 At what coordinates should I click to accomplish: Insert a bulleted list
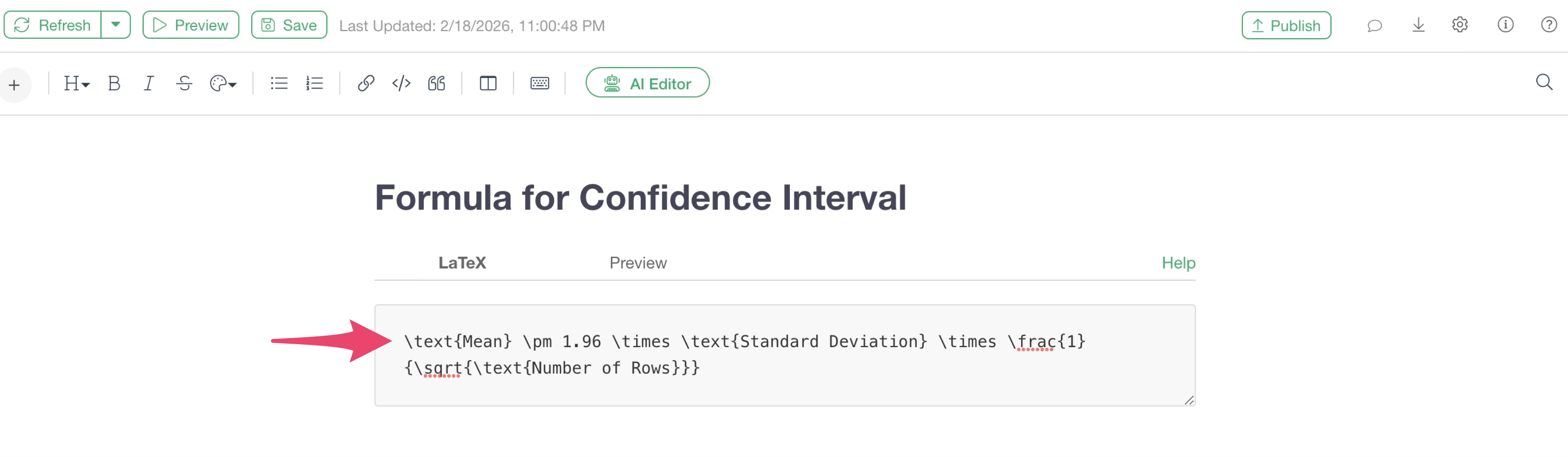279,83
